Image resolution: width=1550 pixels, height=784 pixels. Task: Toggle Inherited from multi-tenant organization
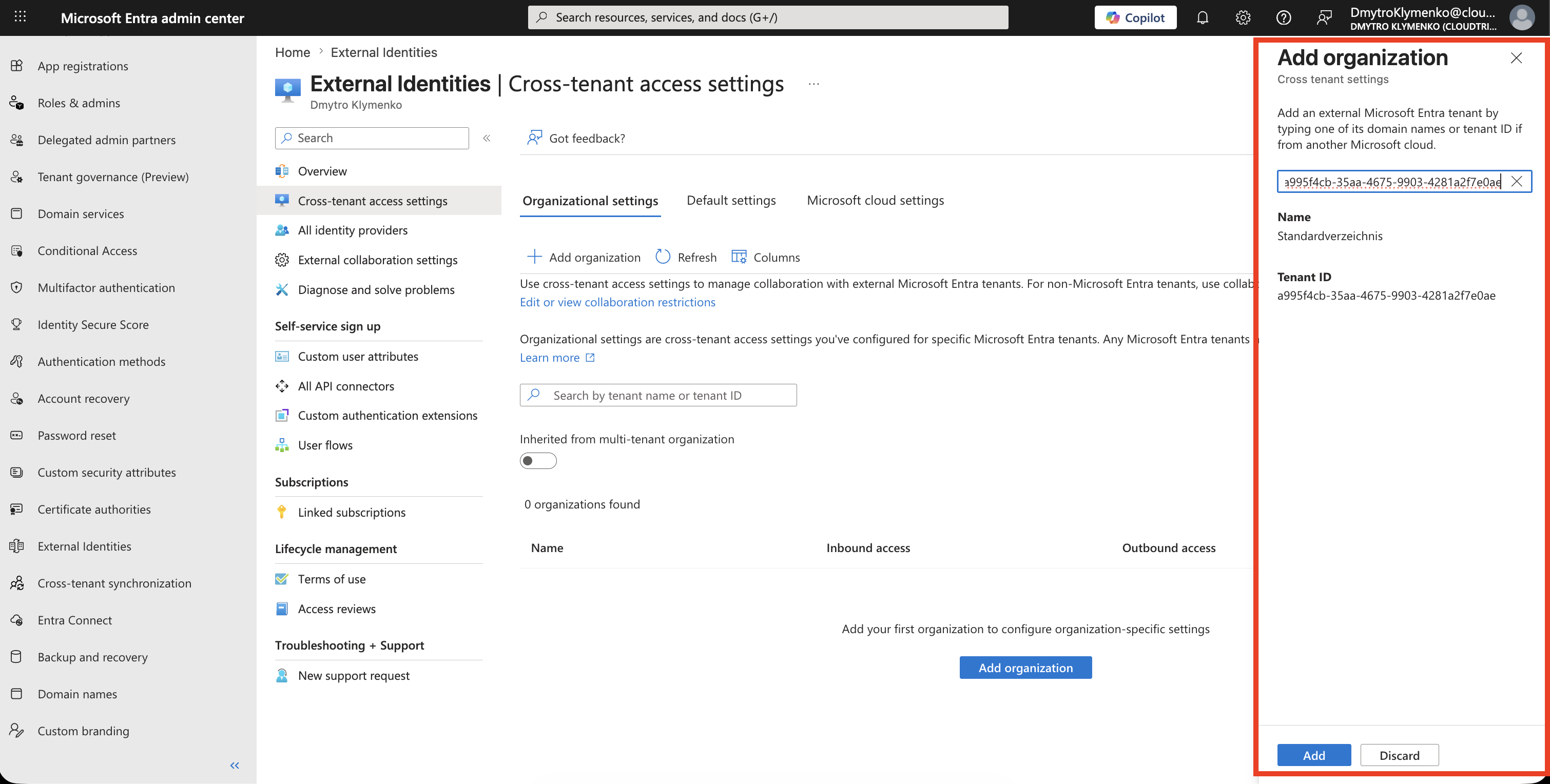[538, 461]
